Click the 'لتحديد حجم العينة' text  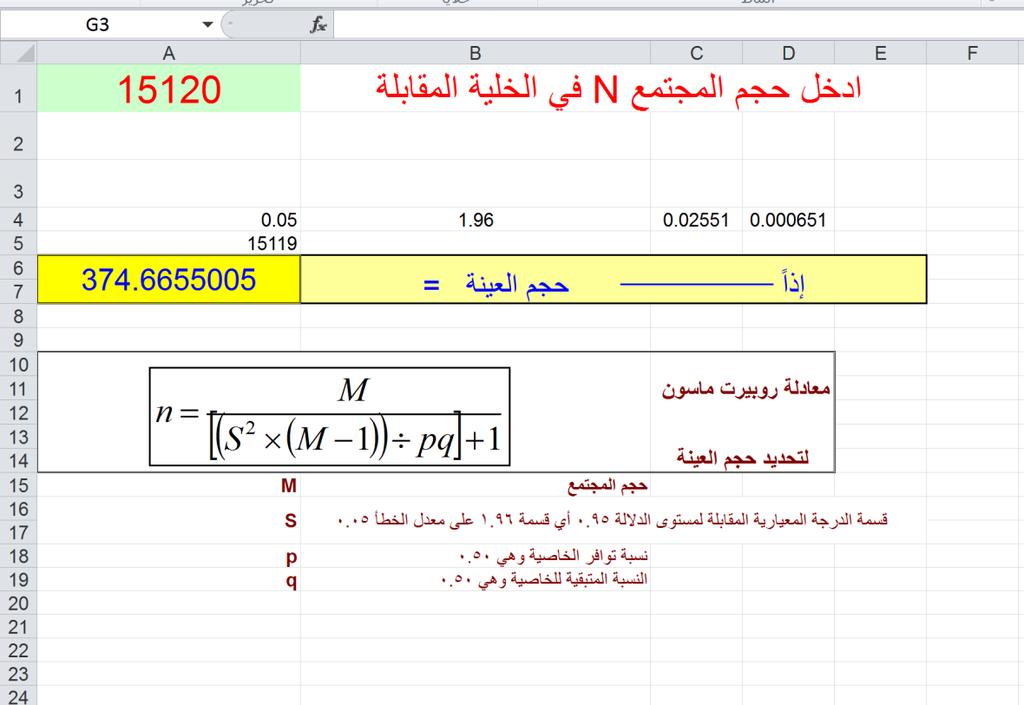click(x=743, y=457)
